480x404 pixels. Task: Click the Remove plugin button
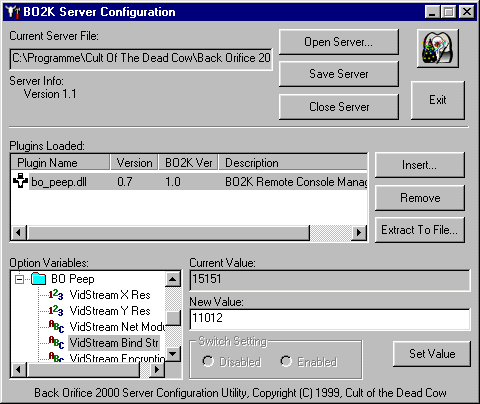click(x=420, y=198)
